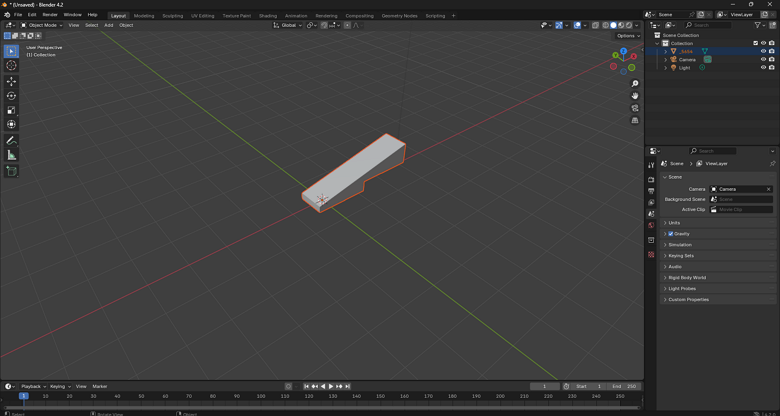Toggle the Gravity checkbox
Viewport: 780px width, 416px height.
[671, 234]
